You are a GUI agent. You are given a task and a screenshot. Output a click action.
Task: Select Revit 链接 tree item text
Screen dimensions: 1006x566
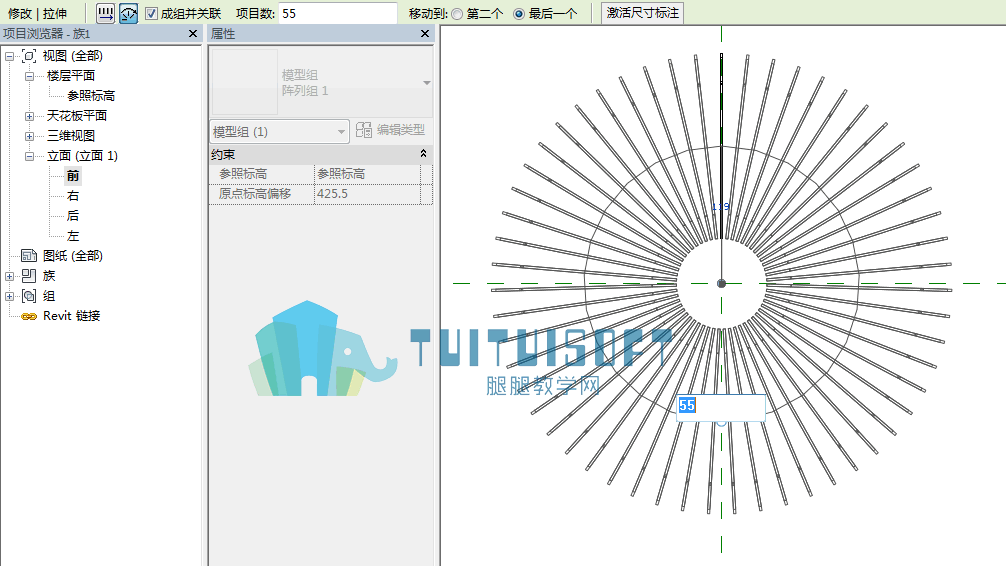[72, 316]
